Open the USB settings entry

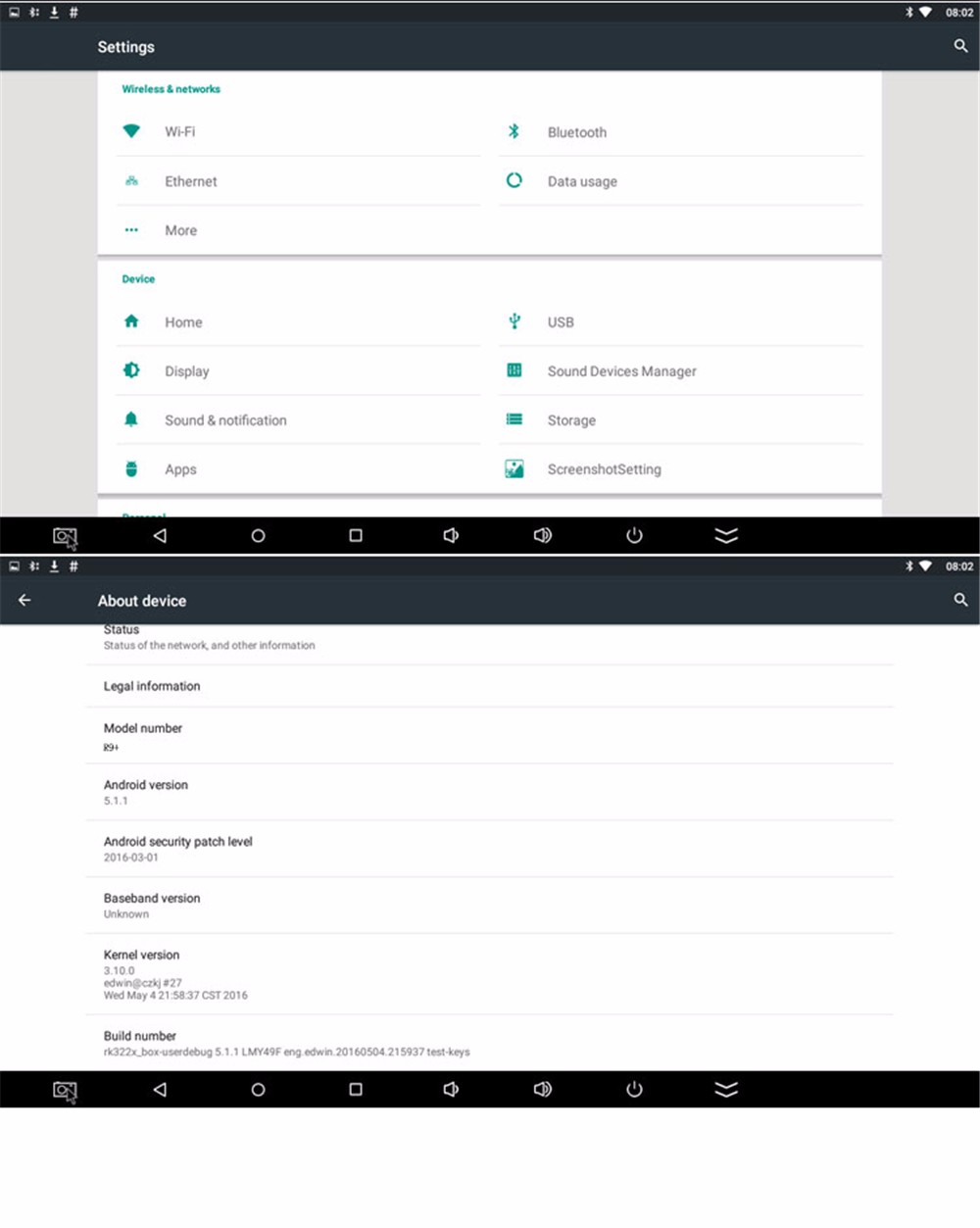tap(560, 322)
